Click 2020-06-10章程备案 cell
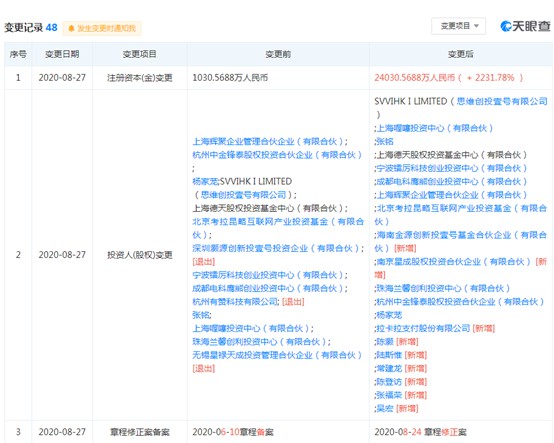 coord(233,432)
